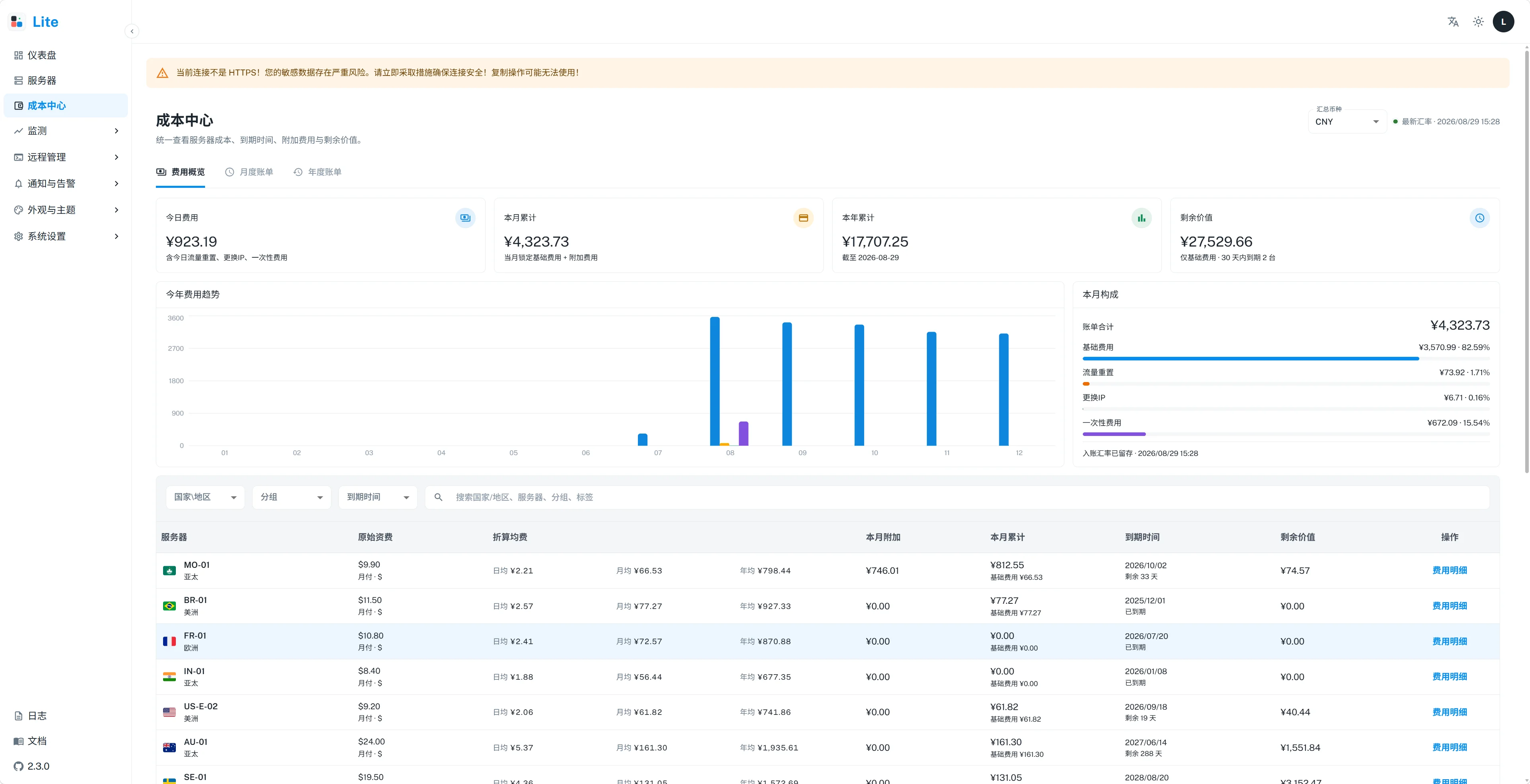Click the language translation icon

(1453, 22)
